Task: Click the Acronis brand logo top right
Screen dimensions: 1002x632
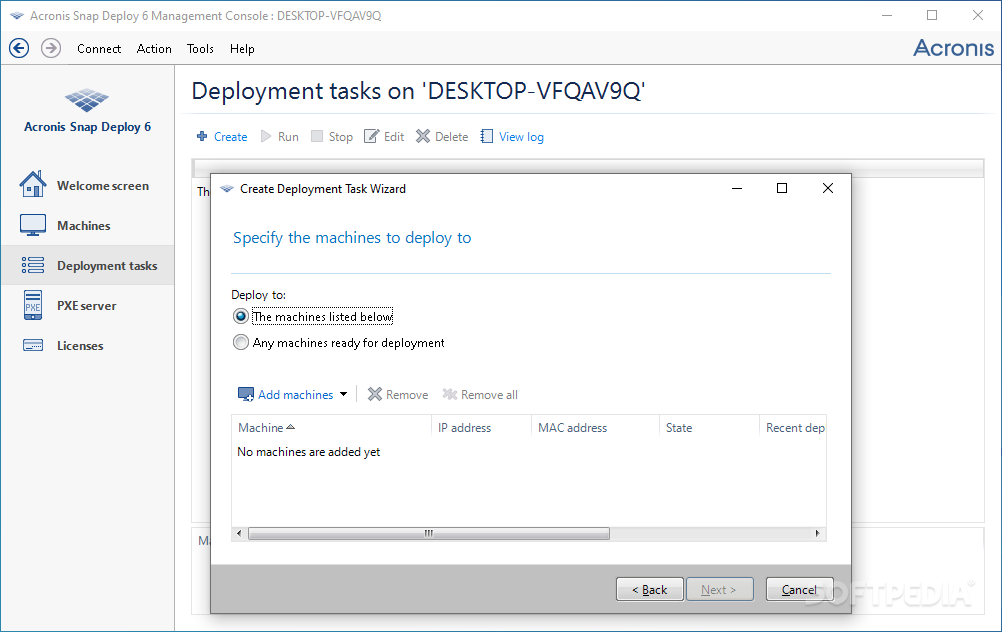Action: point(953,48)
